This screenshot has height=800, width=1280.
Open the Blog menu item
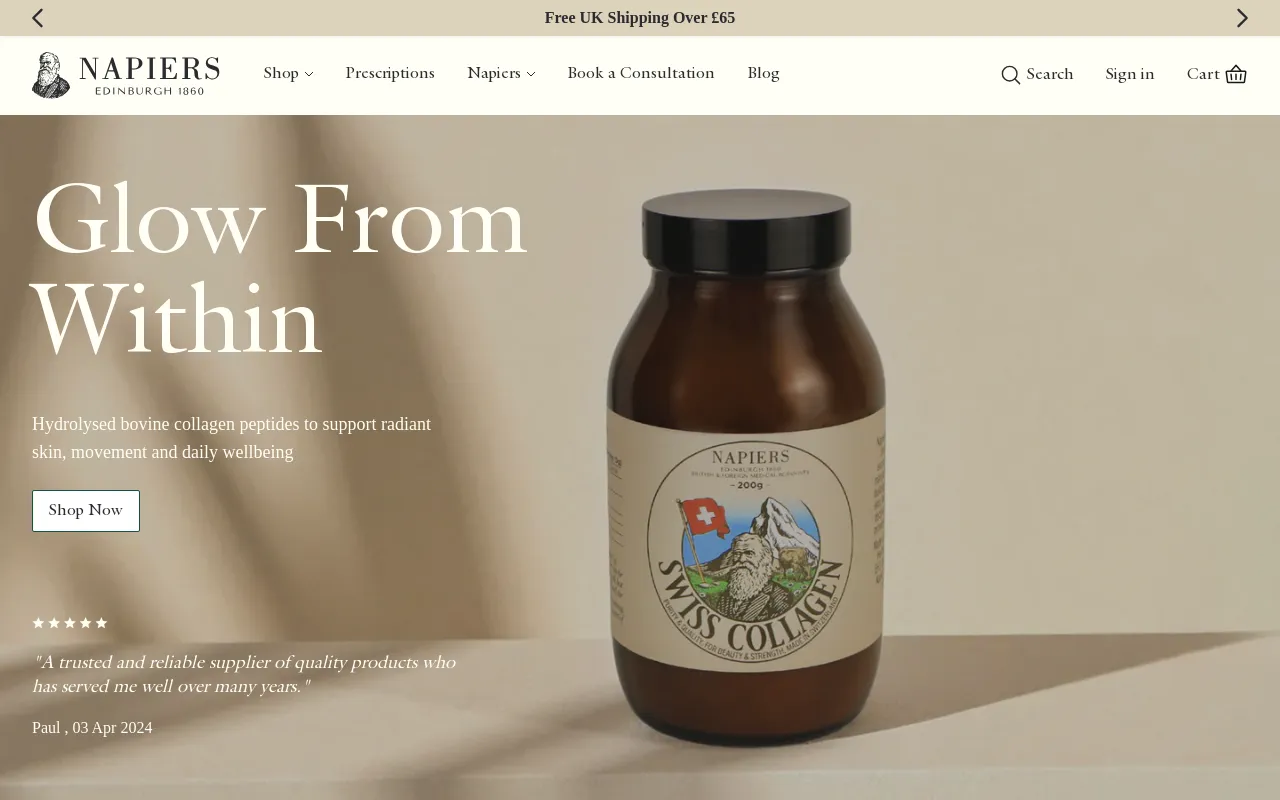click(763, 73)
